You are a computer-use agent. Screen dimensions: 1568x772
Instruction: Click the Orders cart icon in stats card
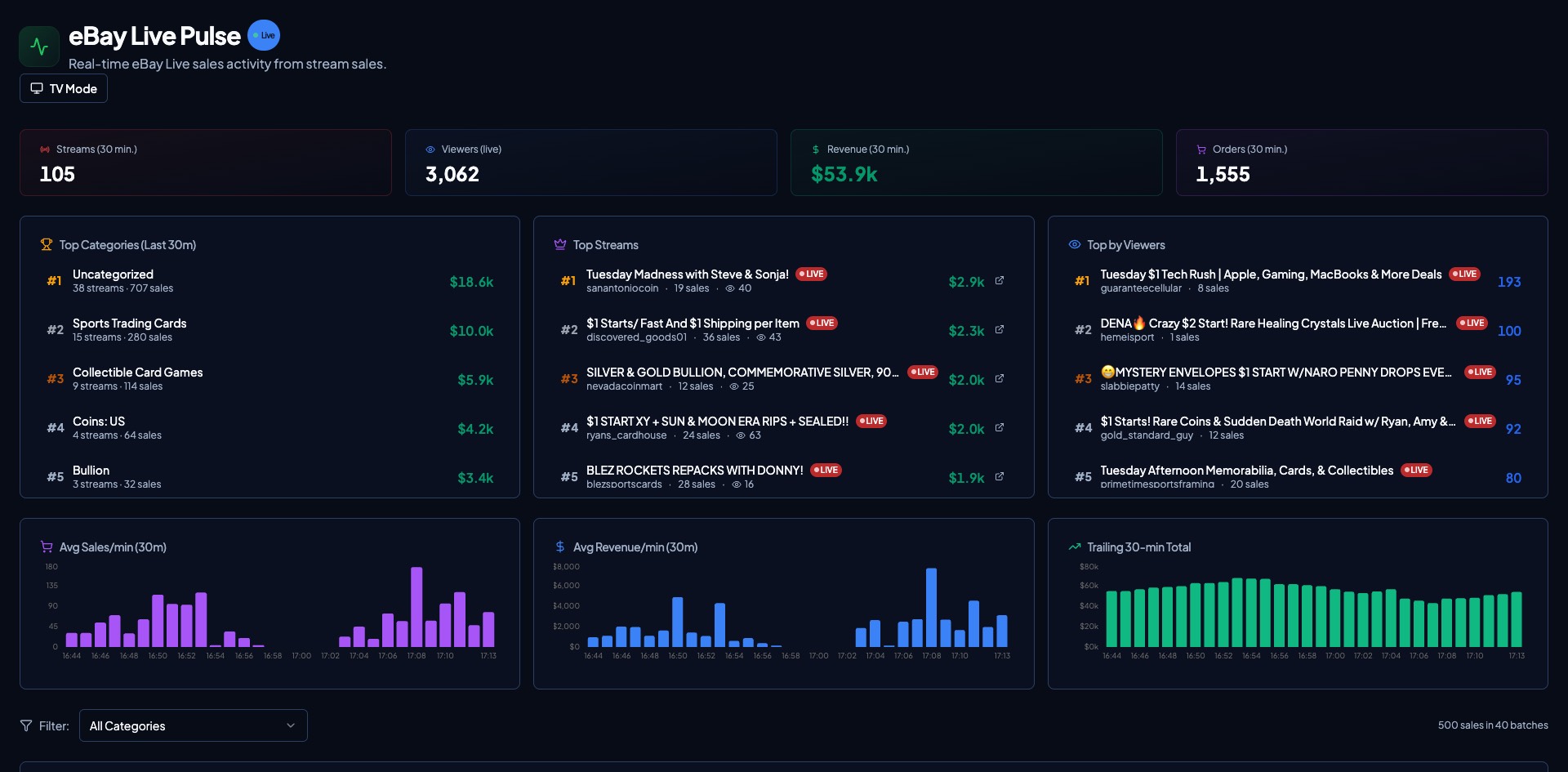[1201, 149]
